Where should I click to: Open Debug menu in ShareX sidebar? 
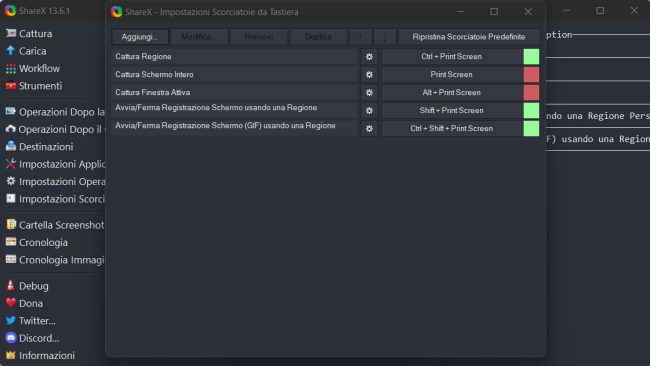[34, 286]
